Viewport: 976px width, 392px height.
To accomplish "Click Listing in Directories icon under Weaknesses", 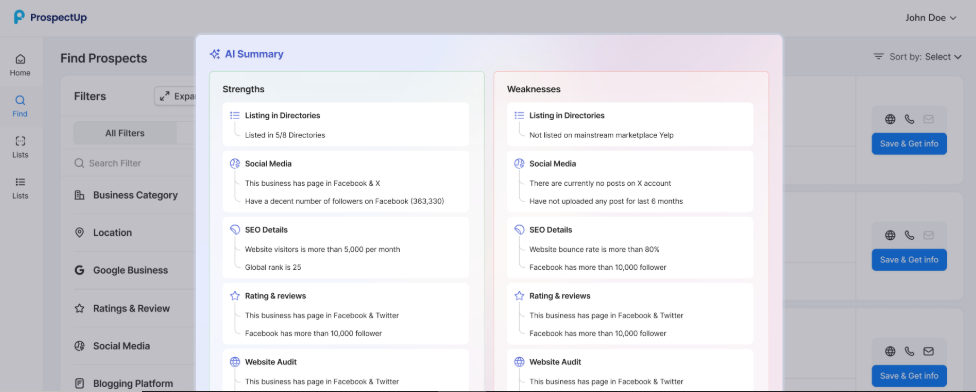I will 519,115.
